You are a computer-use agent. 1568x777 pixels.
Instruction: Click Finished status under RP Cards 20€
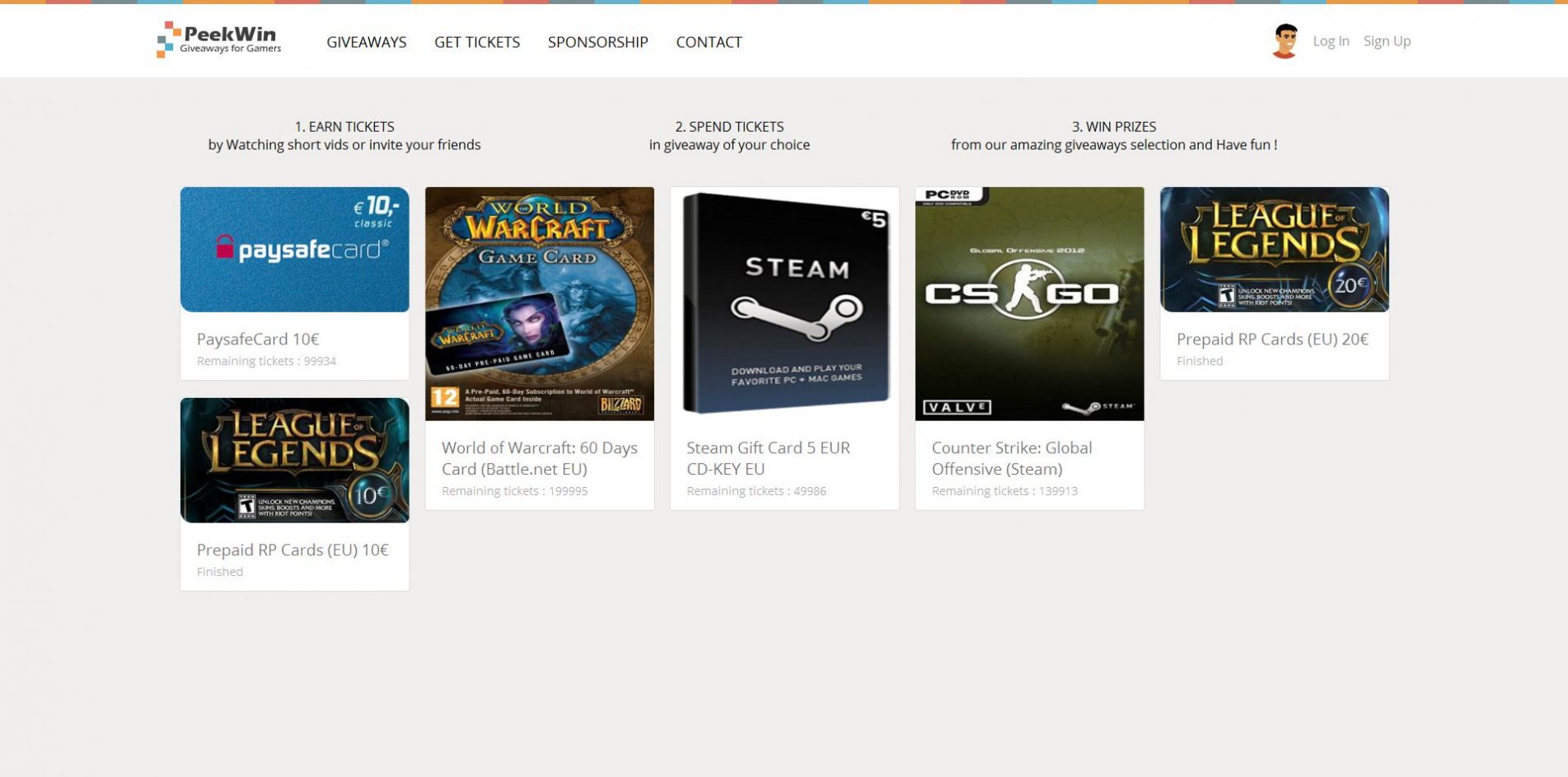point(1200,361)
